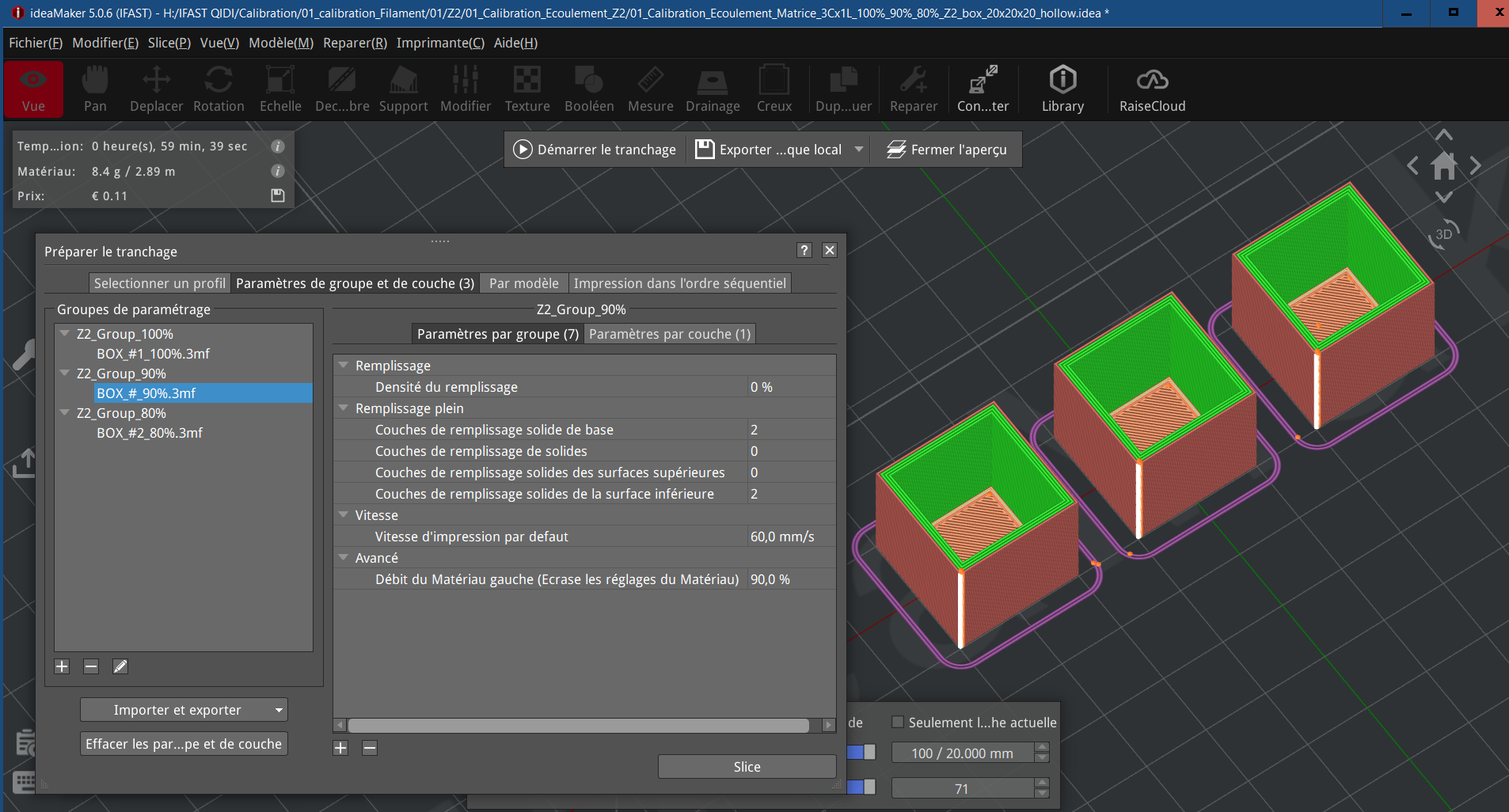The image size is (1509, 812).
Task: Open the Imprimante menu
Action: (x=439, y=43)
